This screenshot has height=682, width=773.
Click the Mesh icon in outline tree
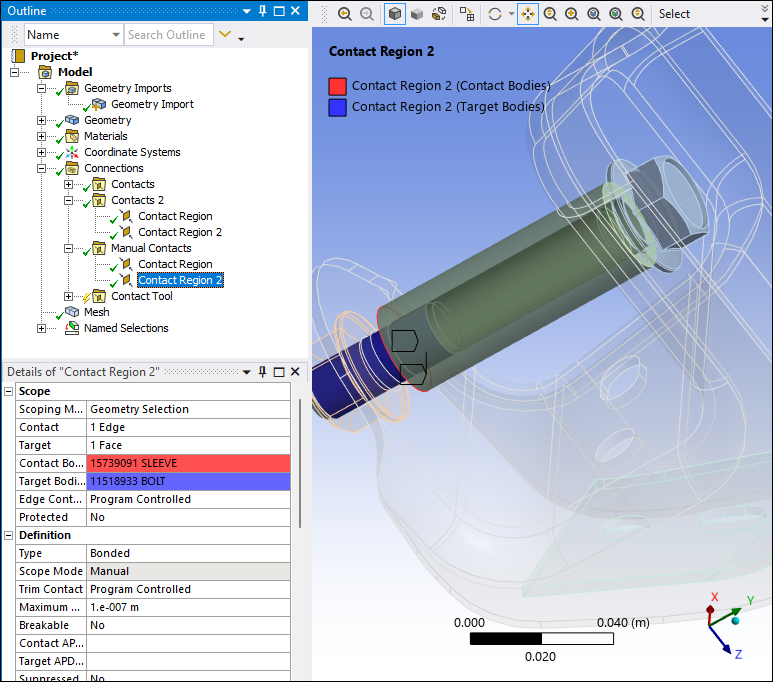[x=72, y=312]
